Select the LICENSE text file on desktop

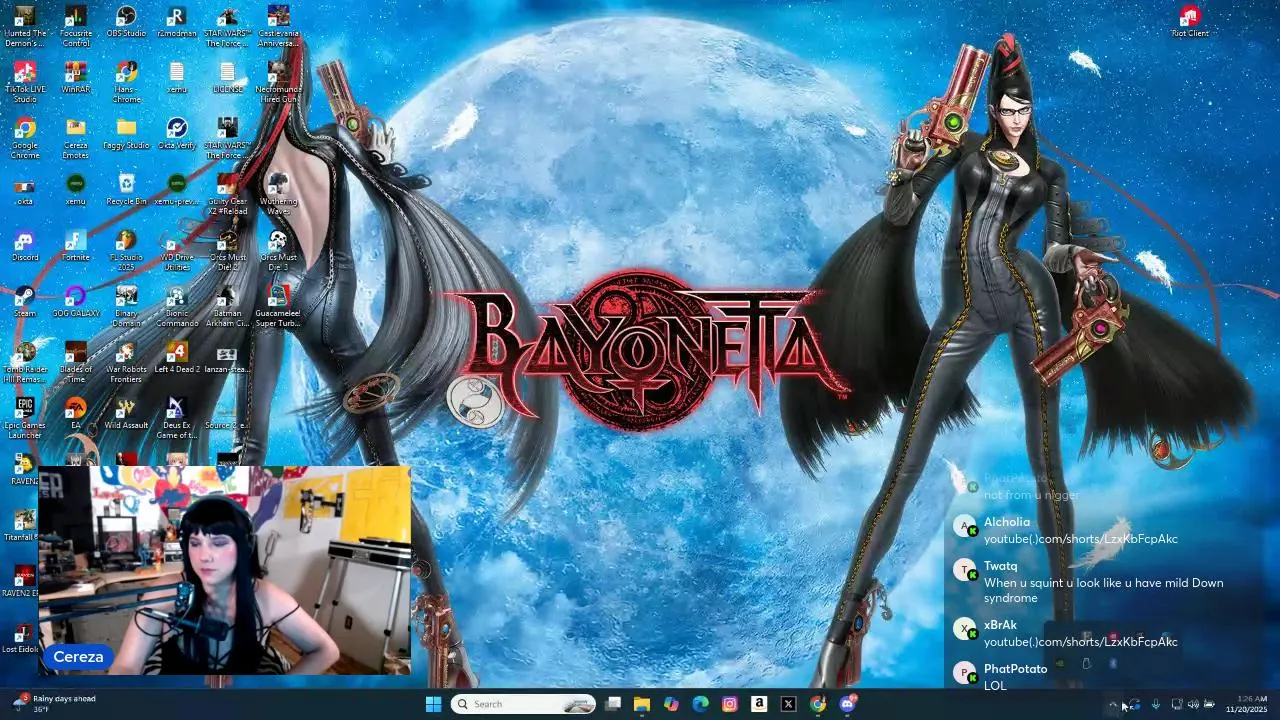(x=228, y=79)
